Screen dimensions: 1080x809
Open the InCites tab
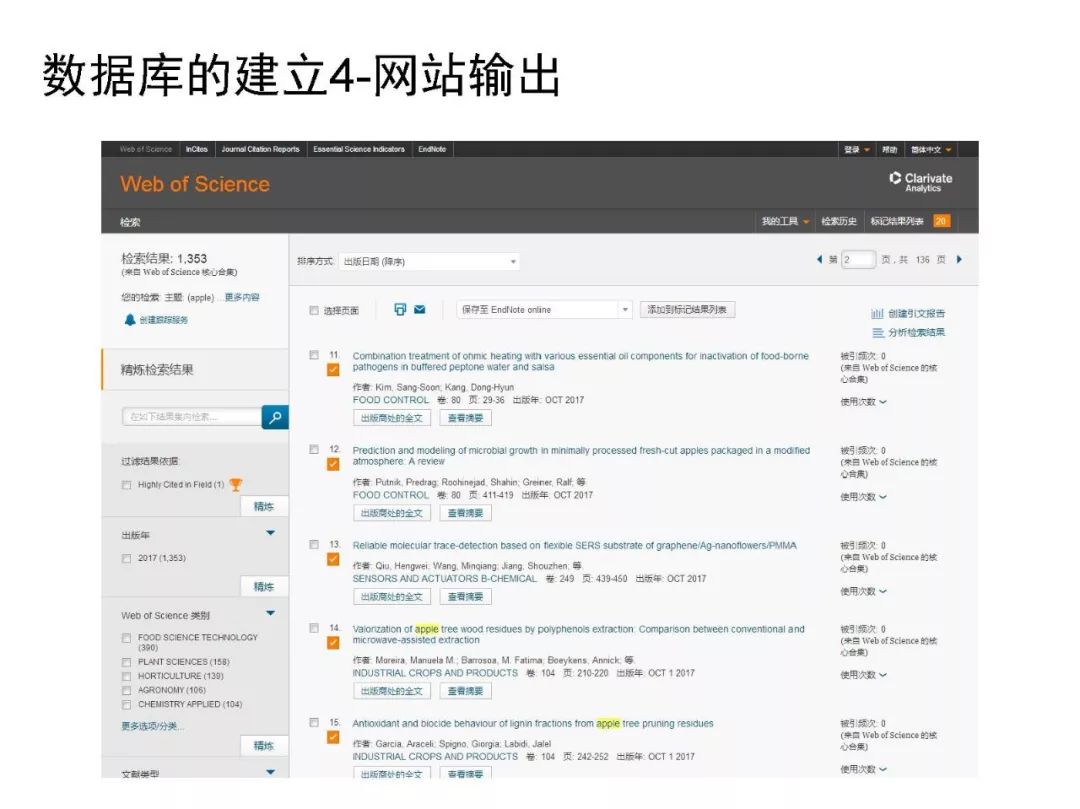point(196,149)
